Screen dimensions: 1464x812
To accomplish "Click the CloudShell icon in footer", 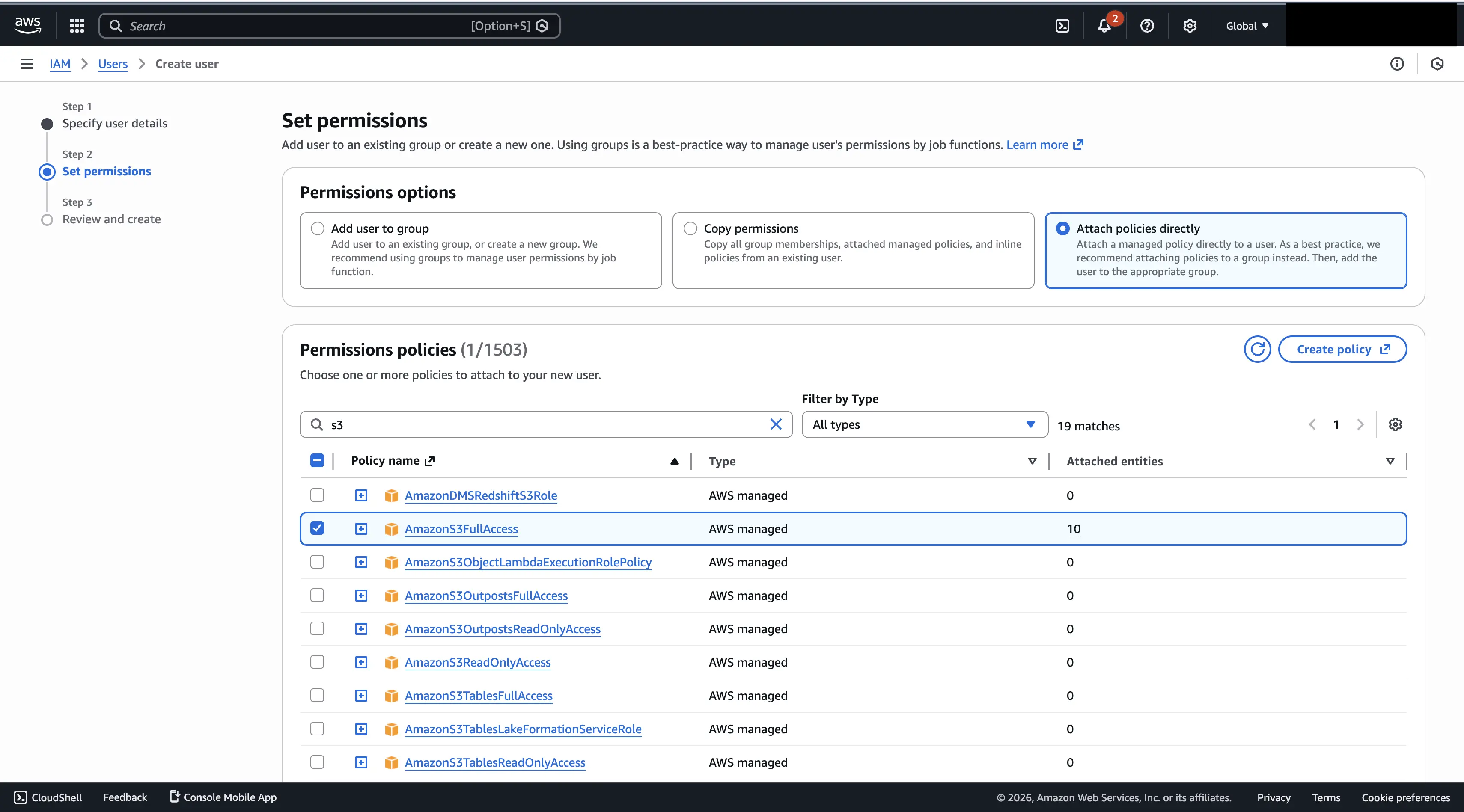I will click(21, 797).
